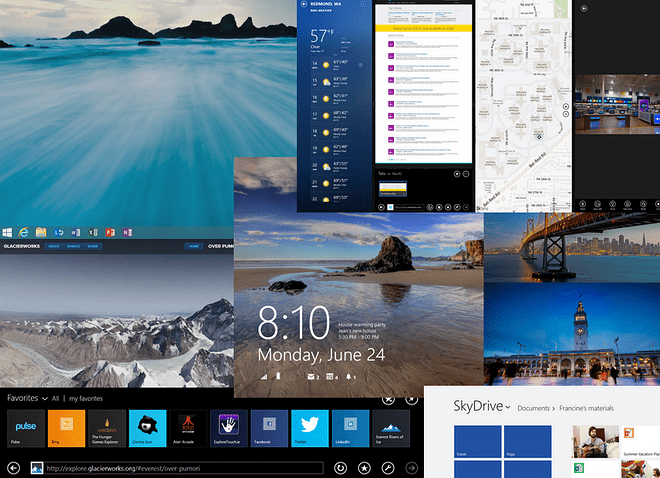Click the REDMOND, WA location heading
The height and width of the screenshot is (478, 660).
(x=325, y=4)
